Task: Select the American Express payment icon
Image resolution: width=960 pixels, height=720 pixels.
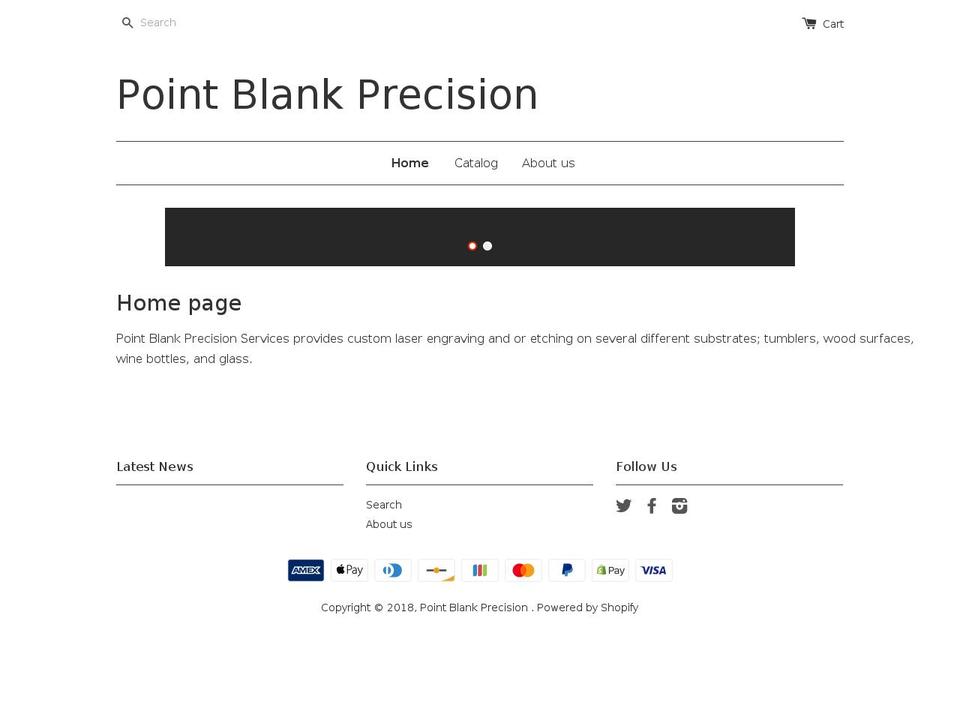Action: click(x=306, y=570)
